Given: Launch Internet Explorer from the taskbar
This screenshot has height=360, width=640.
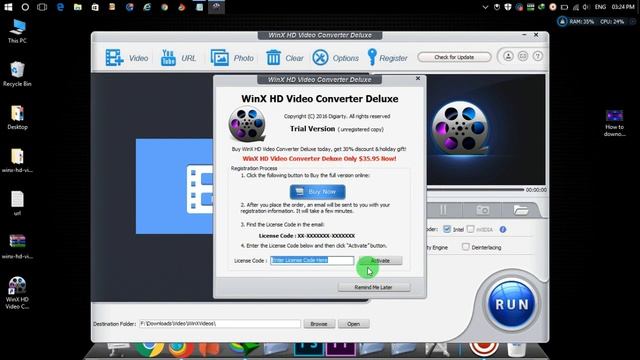Looking at the screenshot, I should (x=147, y=7).
